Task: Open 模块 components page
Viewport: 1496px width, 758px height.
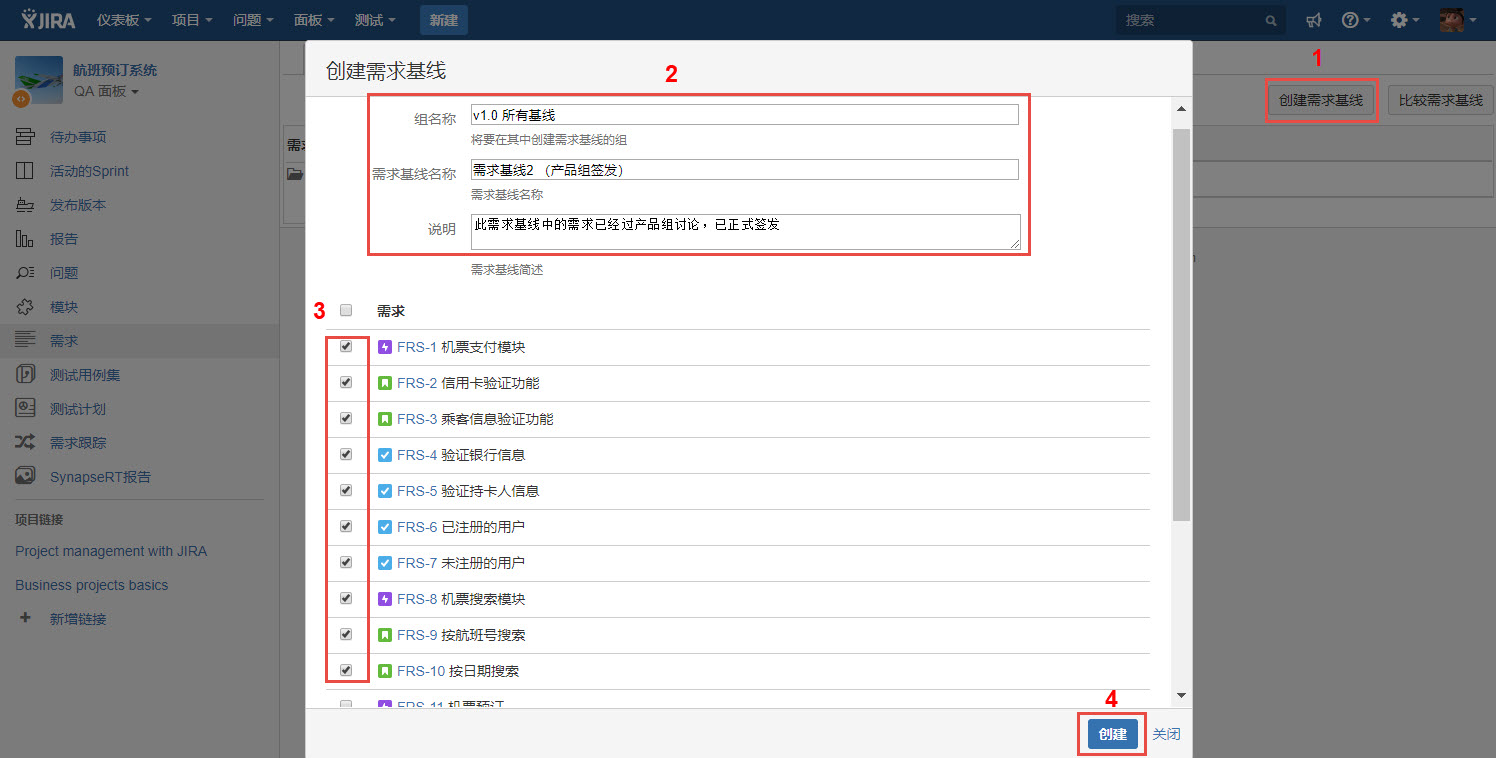Action: [64, 307]
